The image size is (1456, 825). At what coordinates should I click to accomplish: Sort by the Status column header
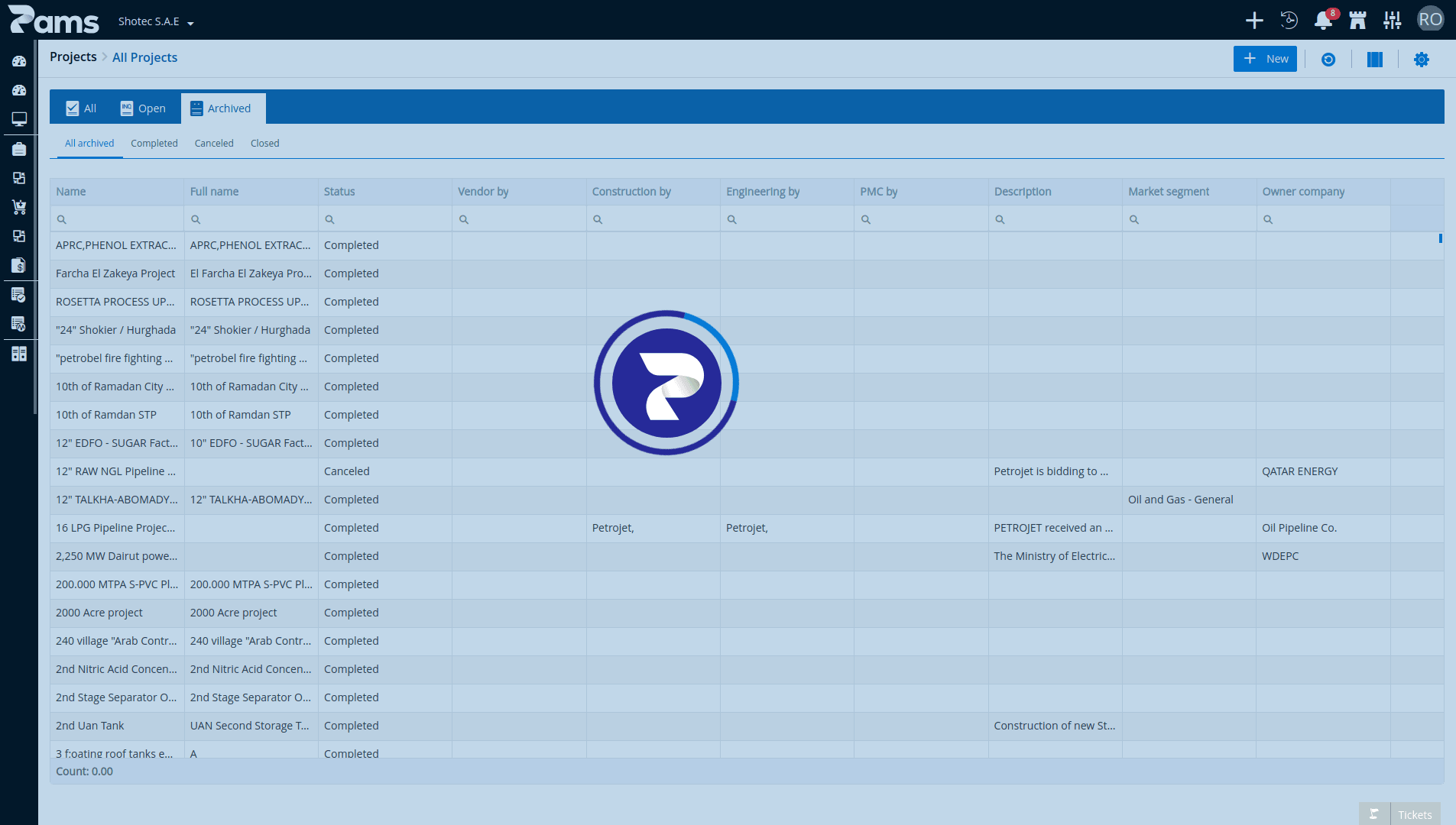[385, 192]
